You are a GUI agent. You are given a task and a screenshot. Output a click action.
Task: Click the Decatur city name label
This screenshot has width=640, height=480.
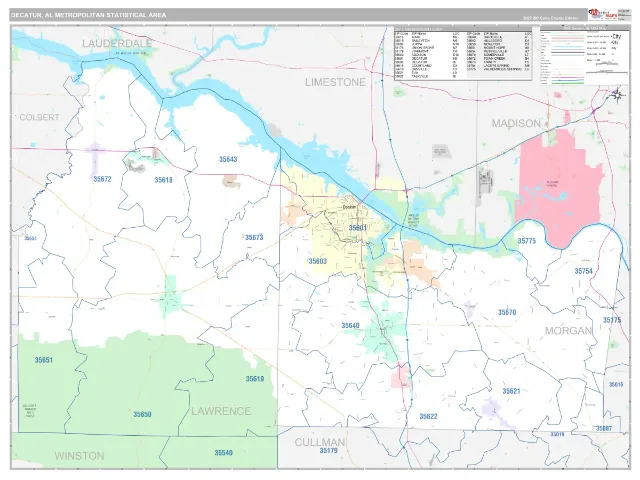point(349,207)
